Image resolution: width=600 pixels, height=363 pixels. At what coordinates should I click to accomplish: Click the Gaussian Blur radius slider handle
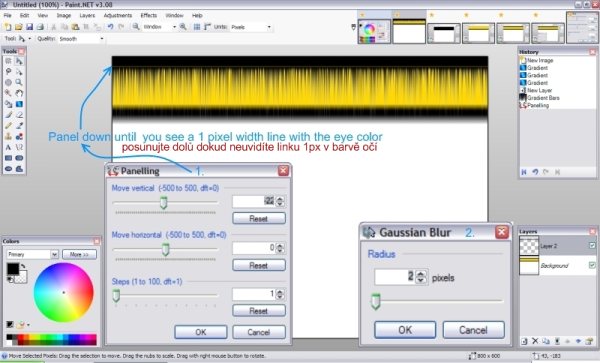point(375,301)
